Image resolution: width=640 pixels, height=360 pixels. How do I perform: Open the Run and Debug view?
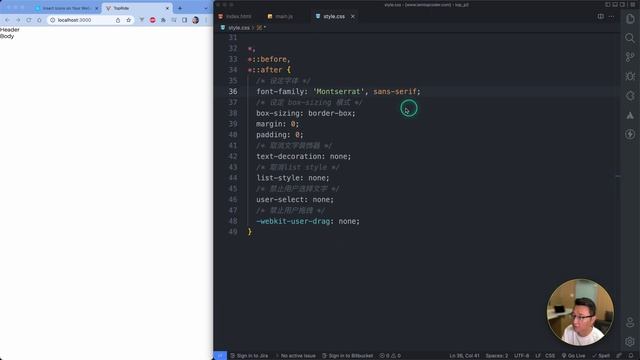point(630,76)
